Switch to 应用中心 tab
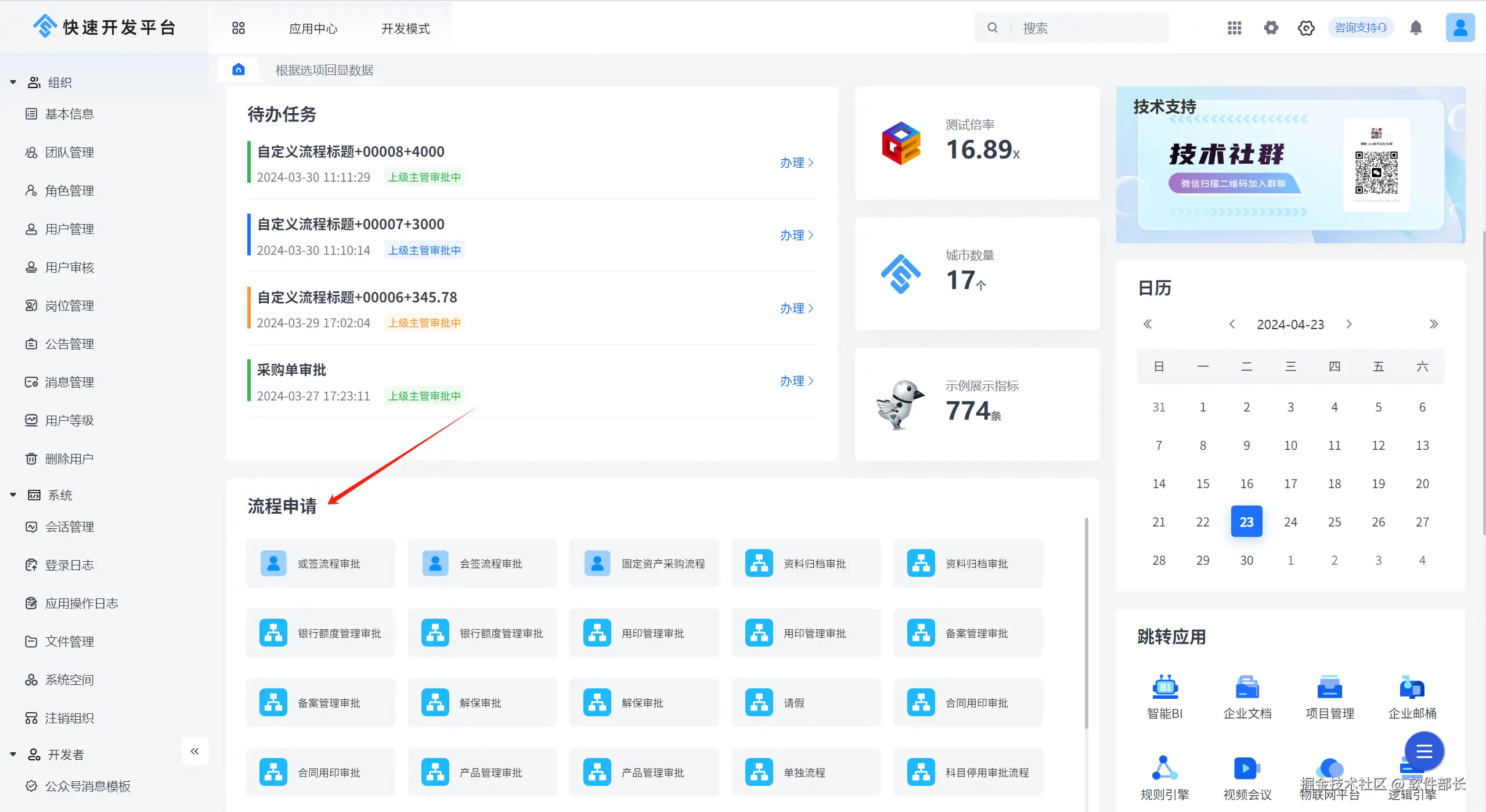1486x812 pixels. 313,28
